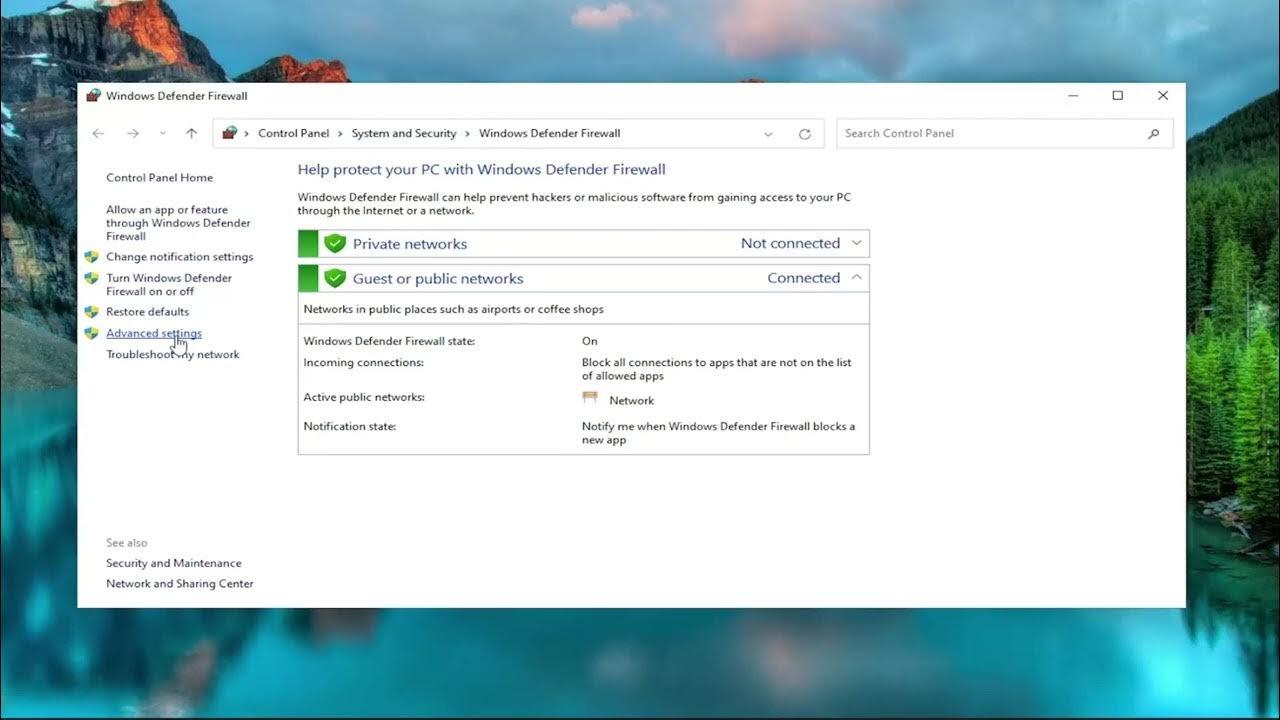Open Restore defaults settings
The height and width of the screenshot is (720, 1280).
(x=147, y=311)
